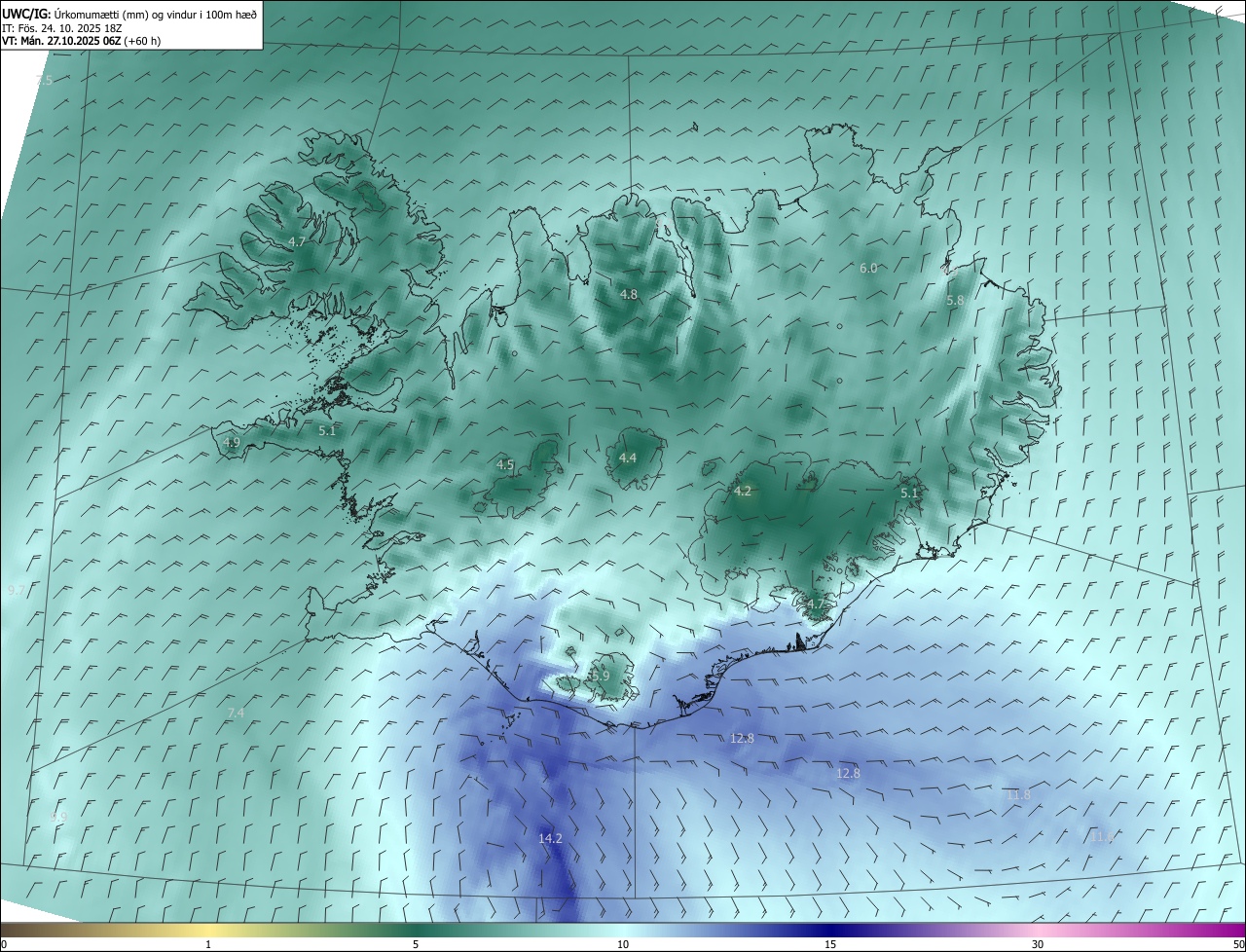Click the '11.6' value over the southeast sea

[1103, 837]
